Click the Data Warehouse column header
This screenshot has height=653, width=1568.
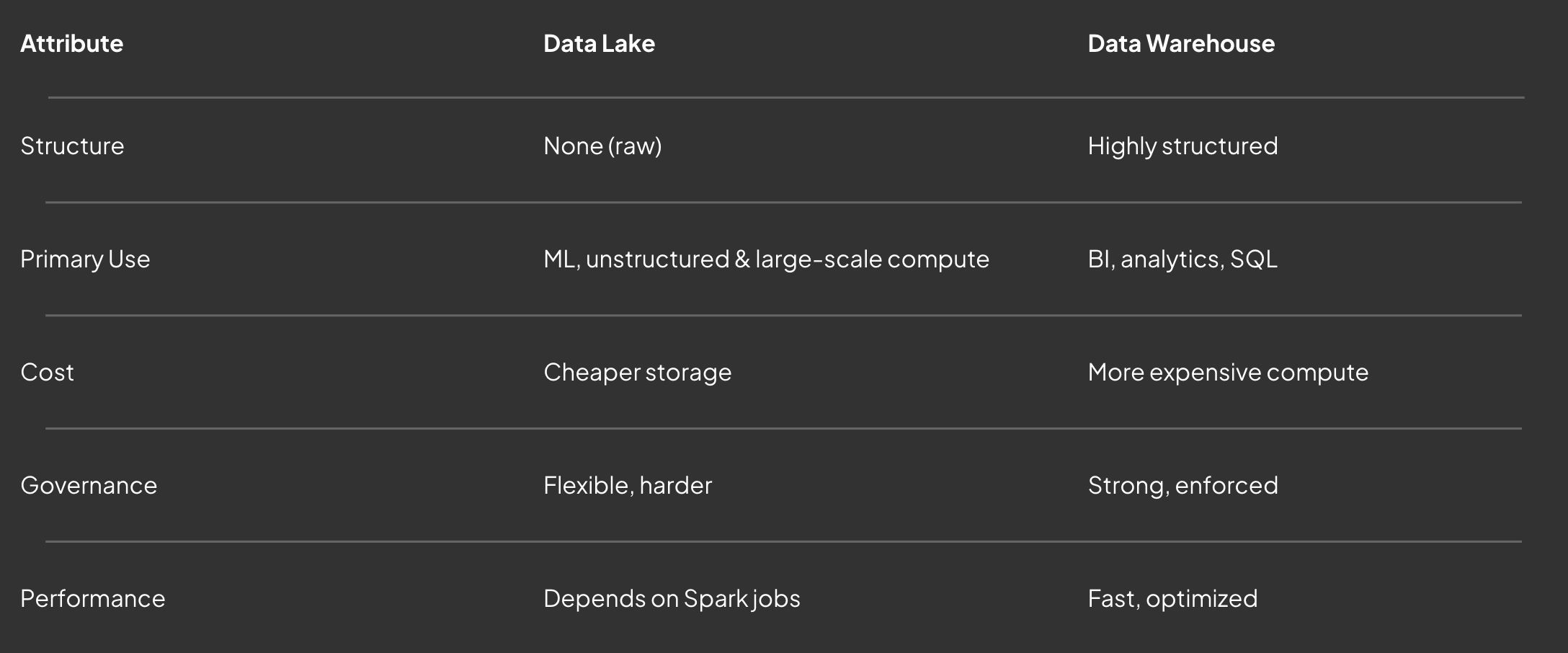(1181, 44)
